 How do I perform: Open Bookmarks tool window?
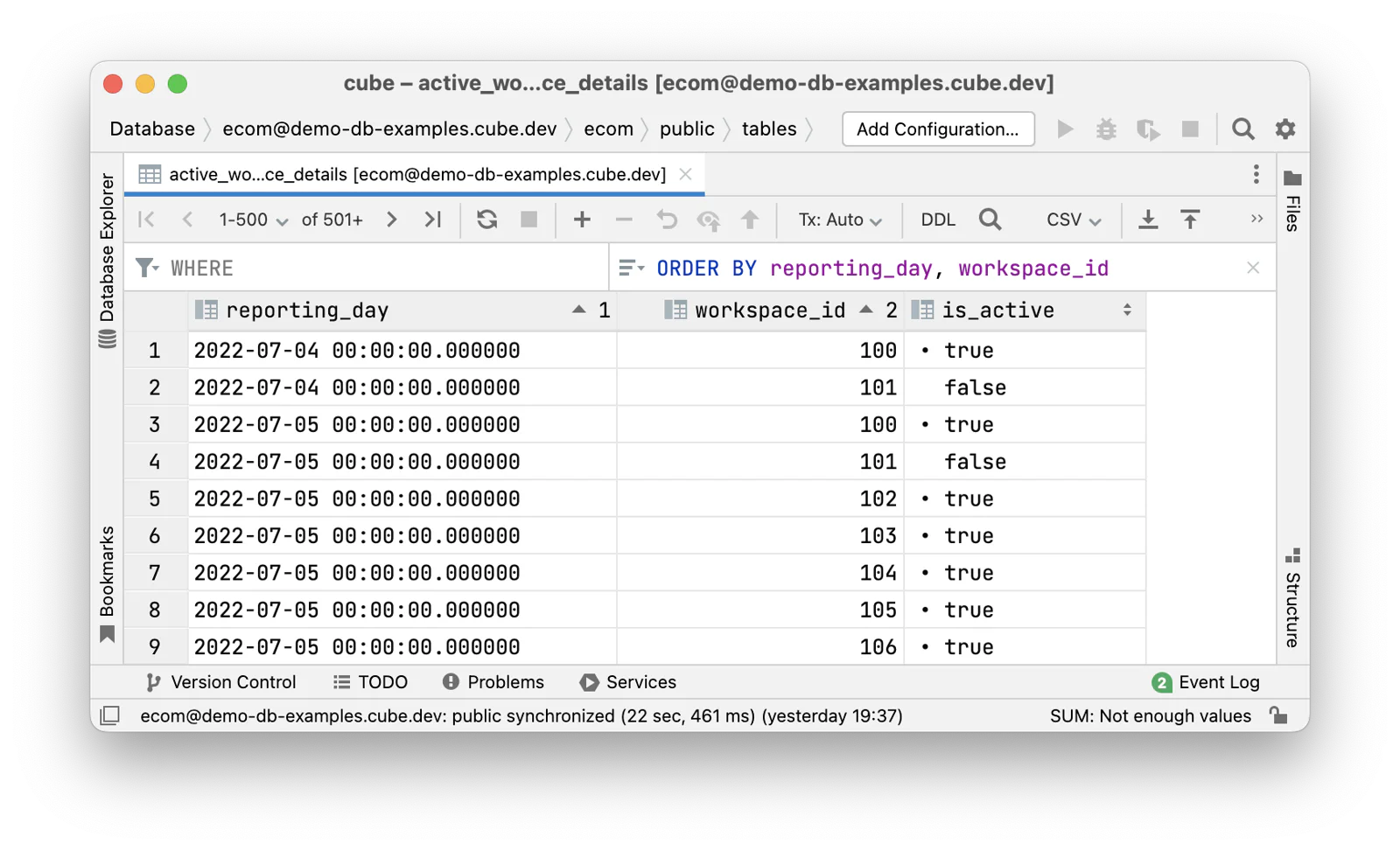(107, 583)
